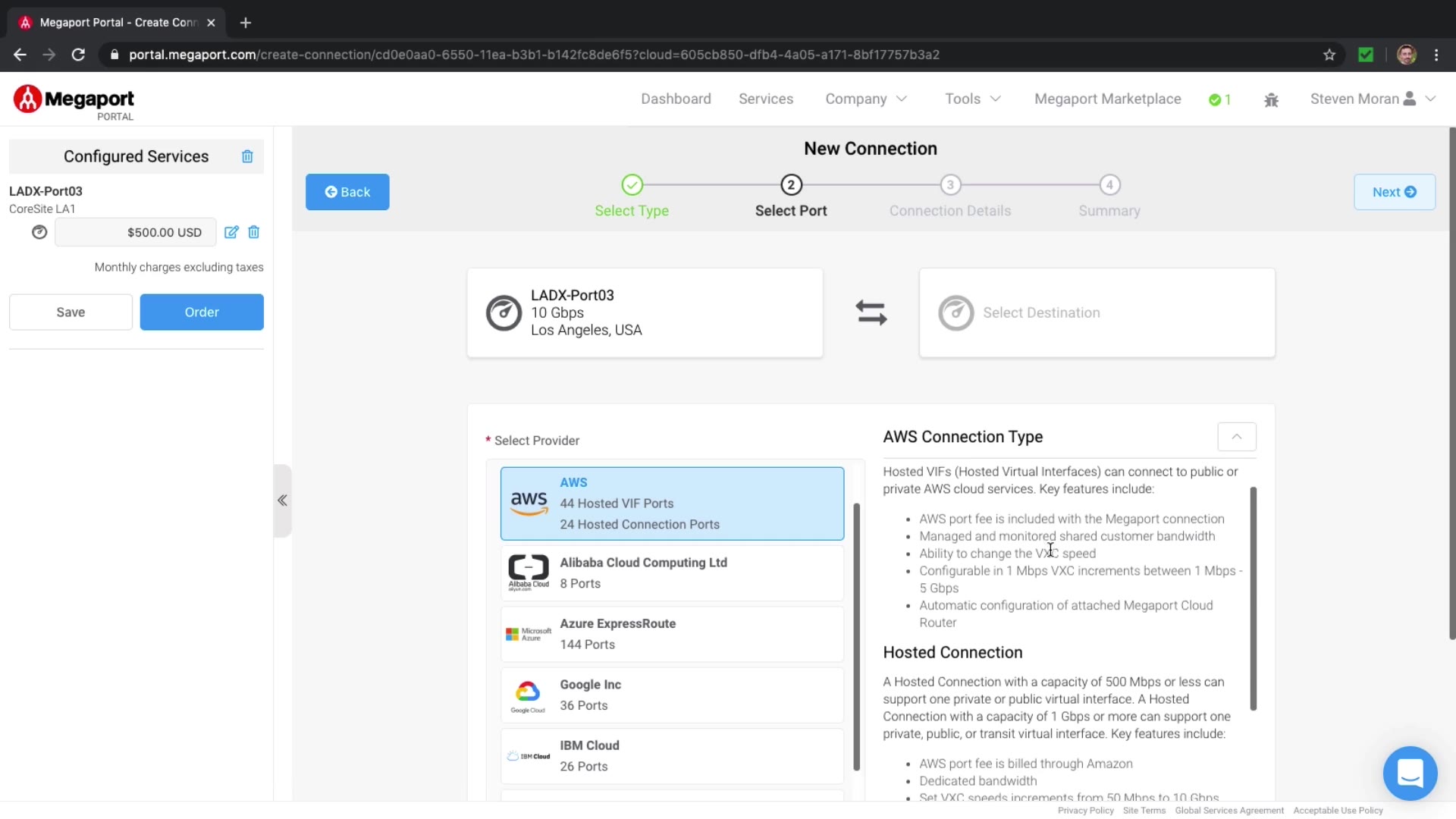The width and height of the screenshot is (1456, 819).
Task: Expand the Company dropdown menu
Action: 866,99
